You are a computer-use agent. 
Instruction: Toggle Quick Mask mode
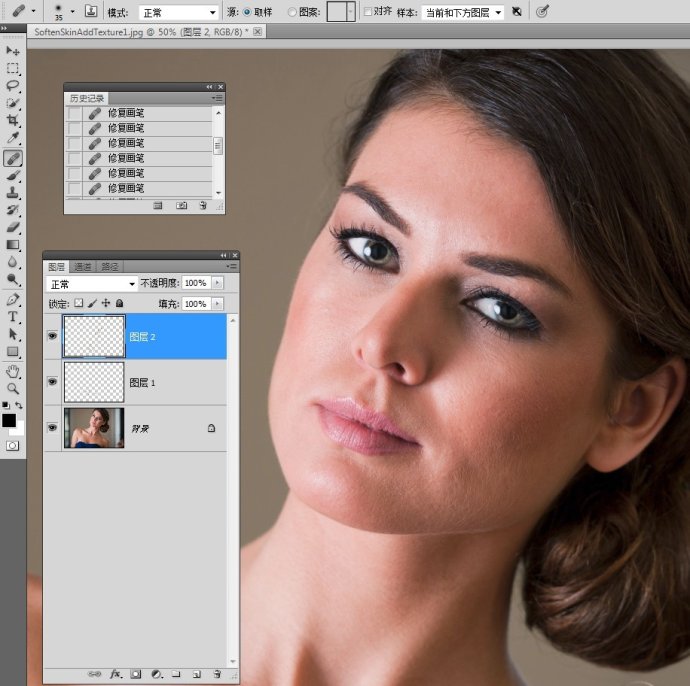click(12, 446)
